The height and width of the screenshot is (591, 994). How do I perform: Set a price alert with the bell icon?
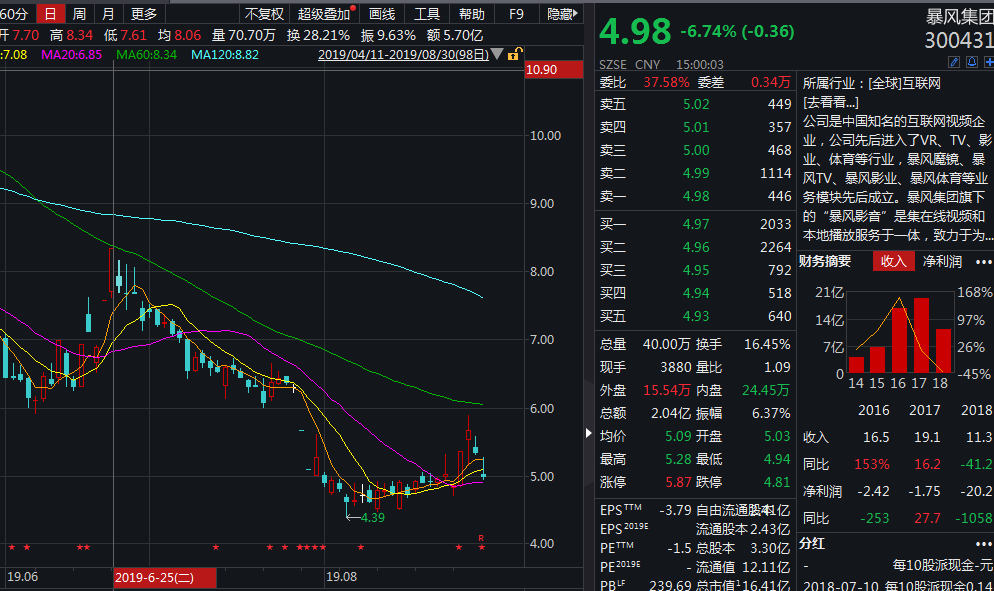tap(972, 62)
